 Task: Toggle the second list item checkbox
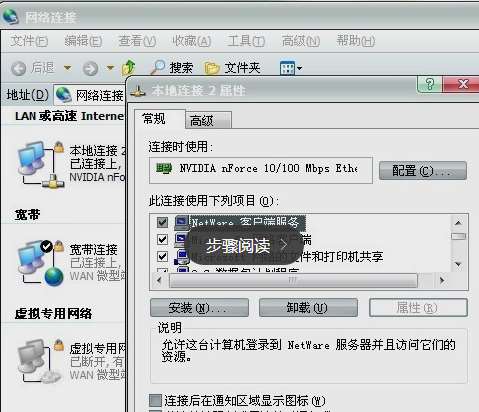tap(162, 239)
